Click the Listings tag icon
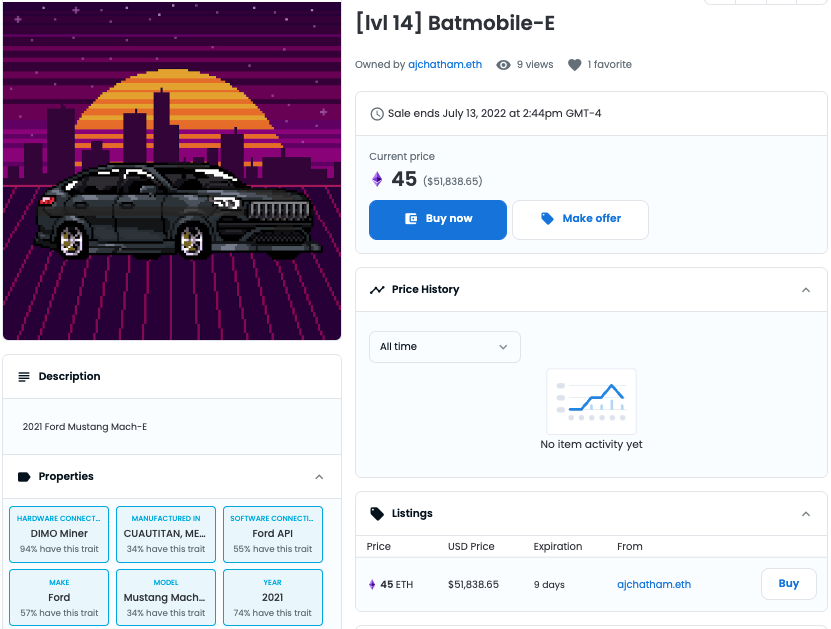This screenshot has width=831, height=629. pos(377,513)
